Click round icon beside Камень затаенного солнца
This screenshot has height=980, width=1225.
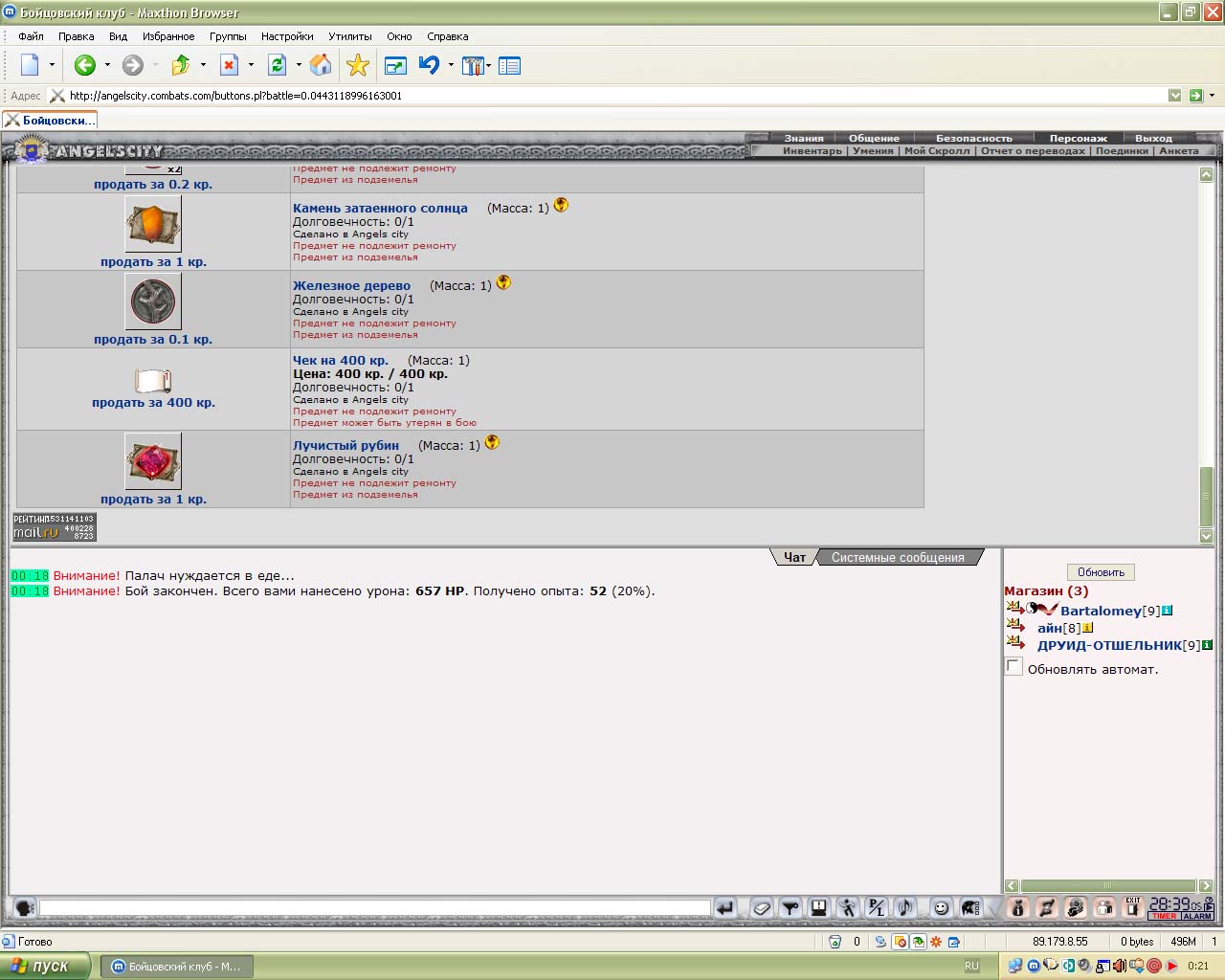pyautogui.click(x=561, y=205)
